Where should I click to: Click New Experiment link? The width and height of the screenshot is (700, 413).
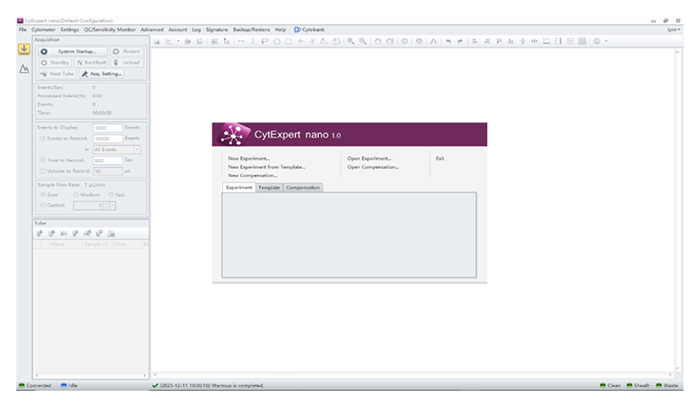tap(249, 158)
